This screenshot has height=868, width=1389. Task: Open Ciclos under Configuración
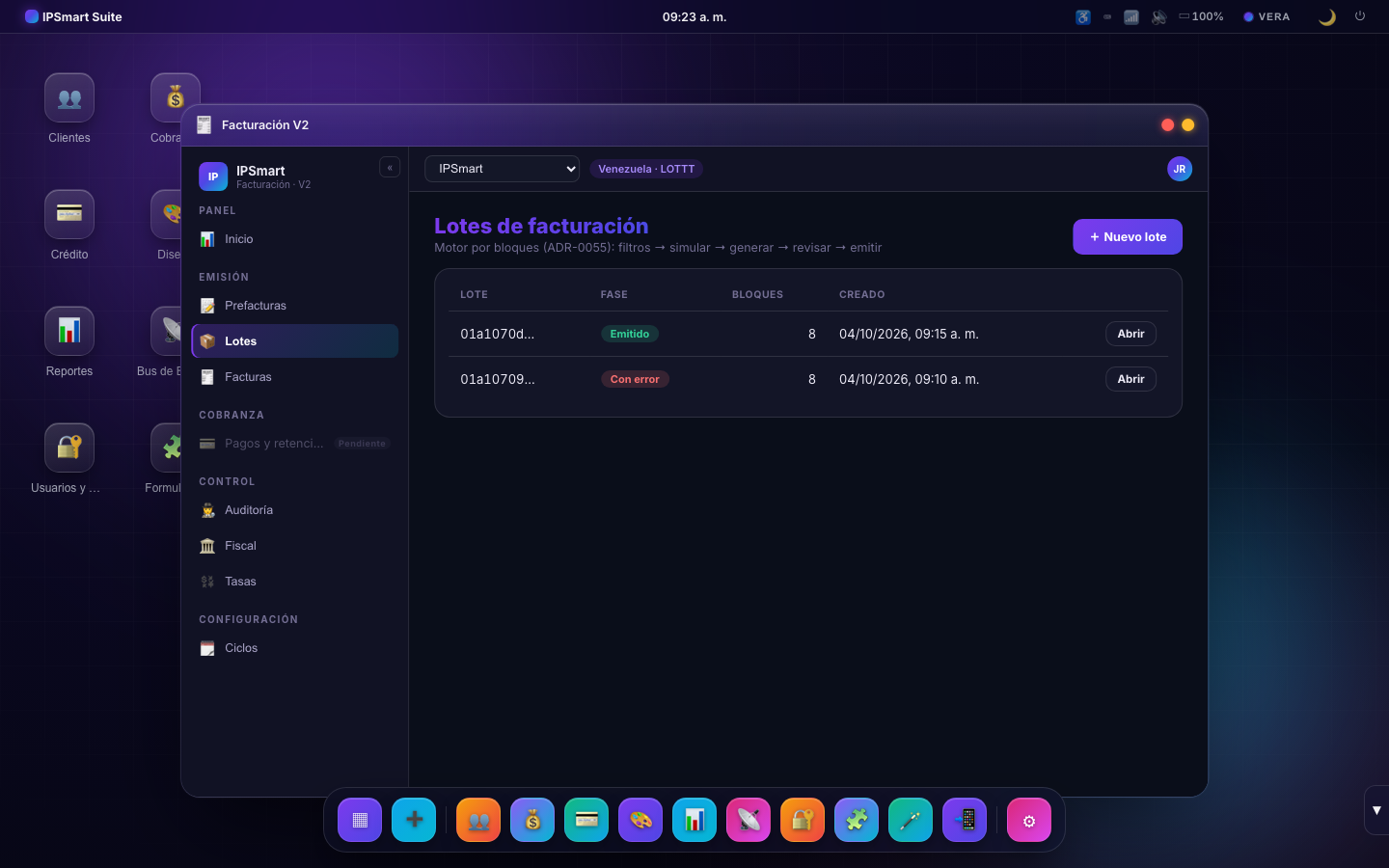coord(295,648)
